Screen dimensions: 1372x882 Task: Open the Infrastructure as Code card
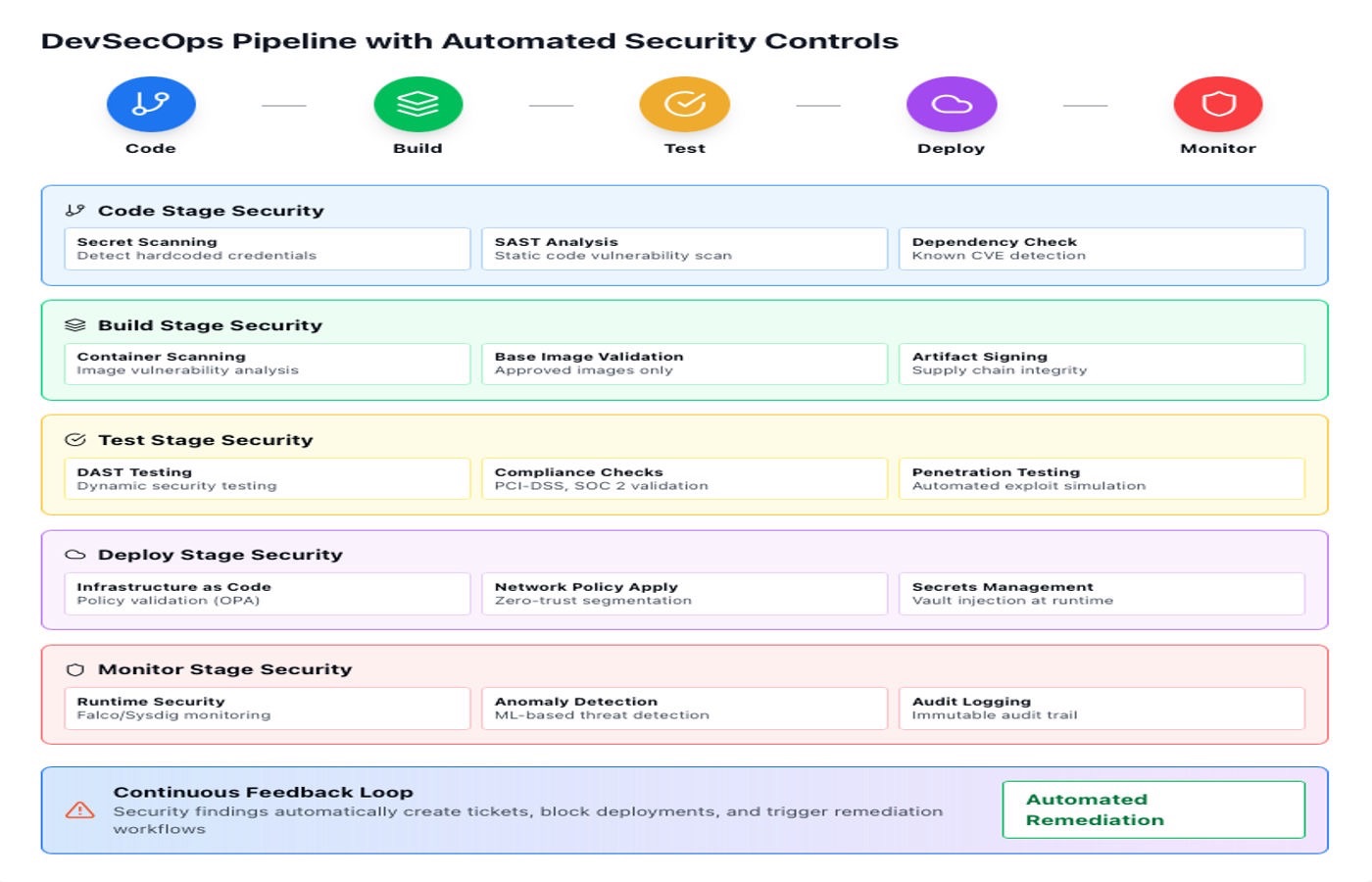pyautogui.click(x=267, y=594)
